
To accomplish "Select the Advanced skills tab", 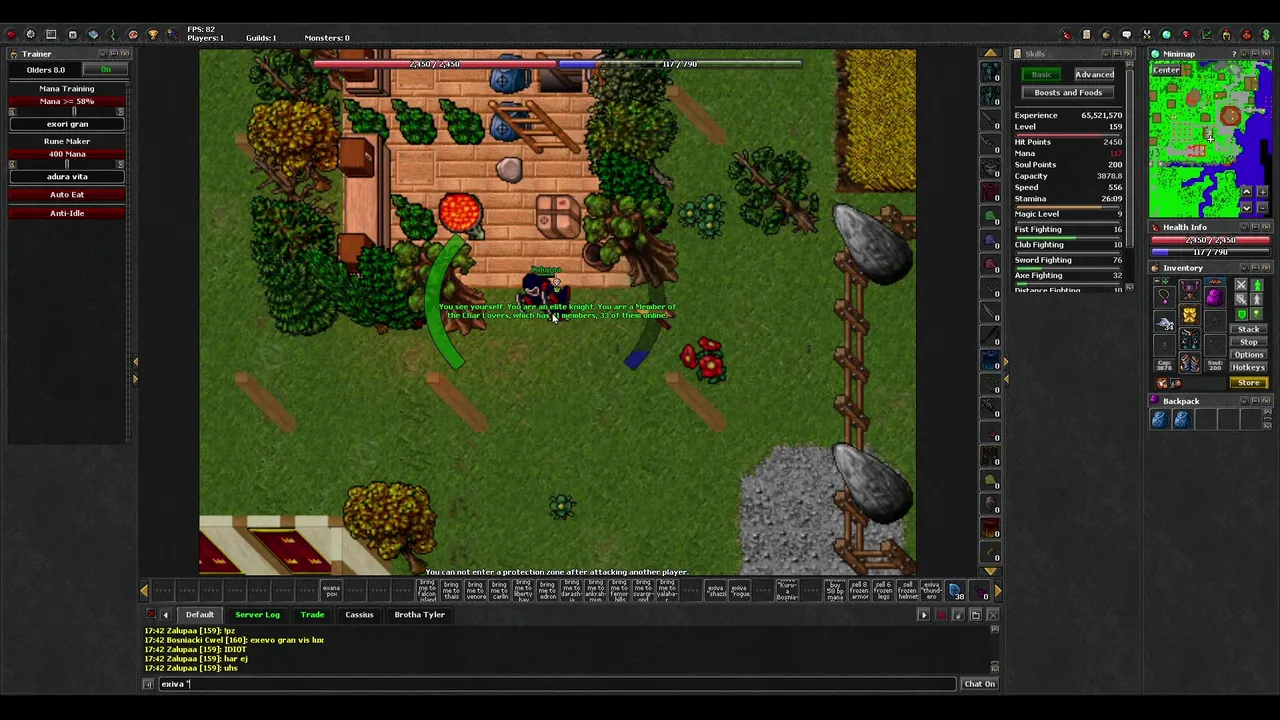I will point(1094,74).
